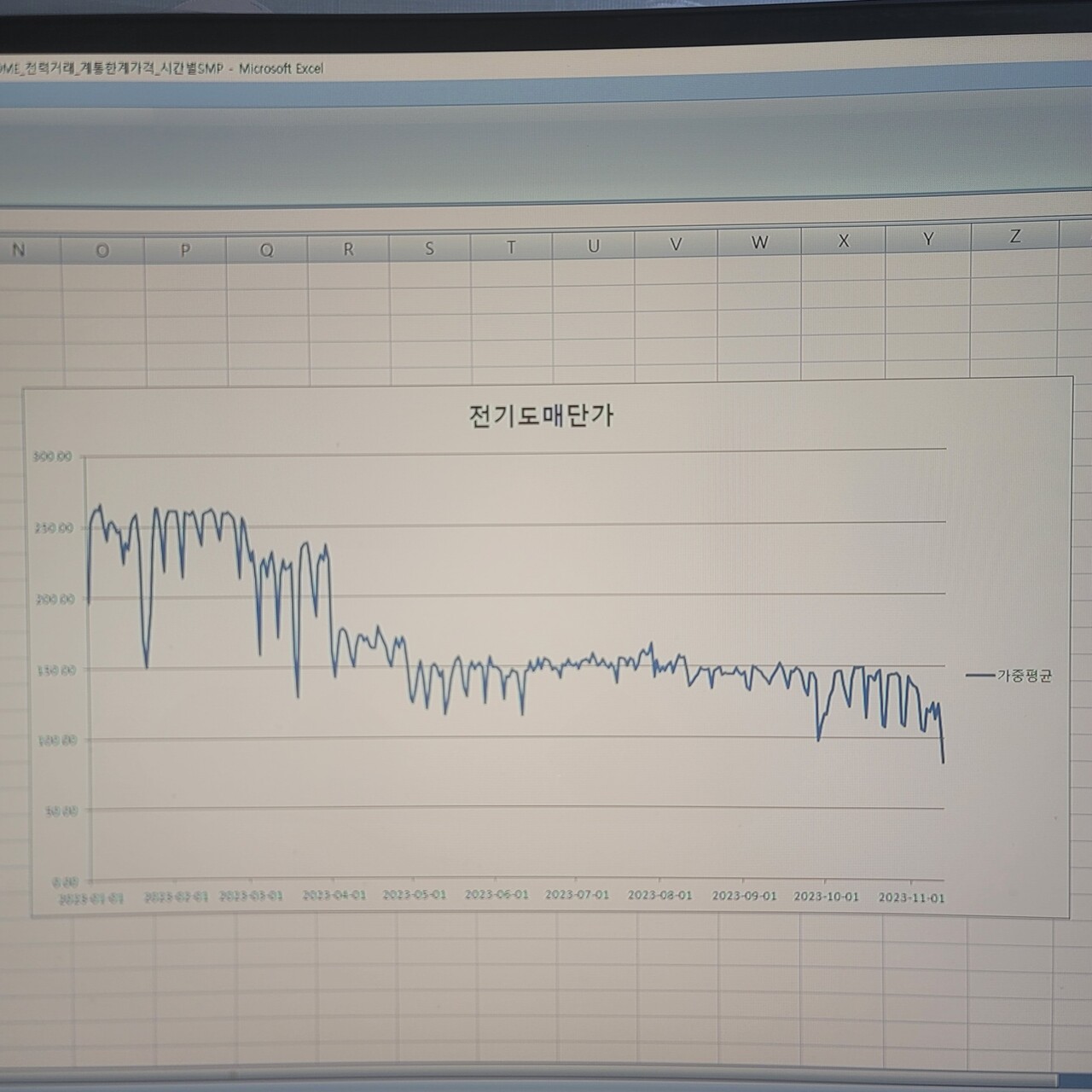The height and width of the screenshot is (1092, 1092).
Task: Select the 300.00 vertical axis label
Action: [x=53, y=456]
